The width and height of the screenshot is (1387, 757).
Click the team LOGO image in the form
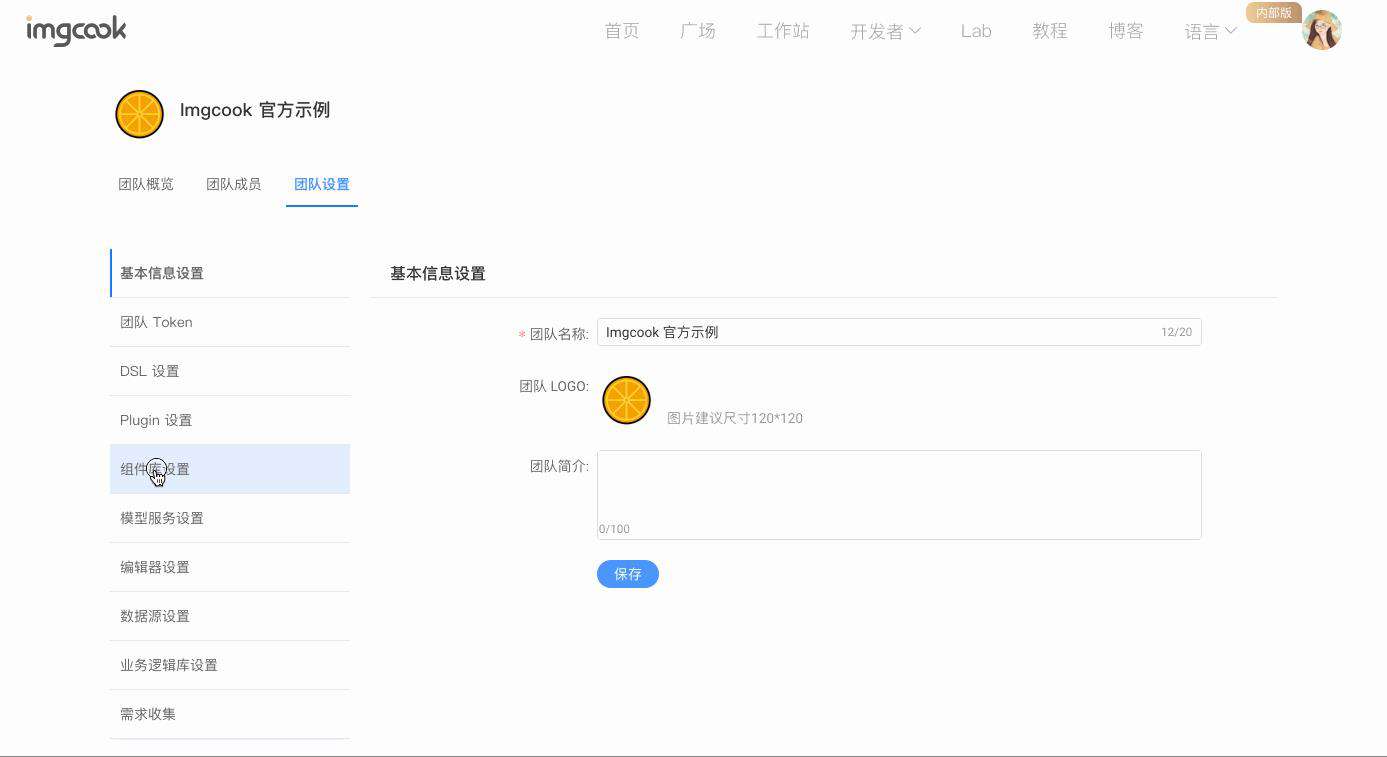click(626, 400)
